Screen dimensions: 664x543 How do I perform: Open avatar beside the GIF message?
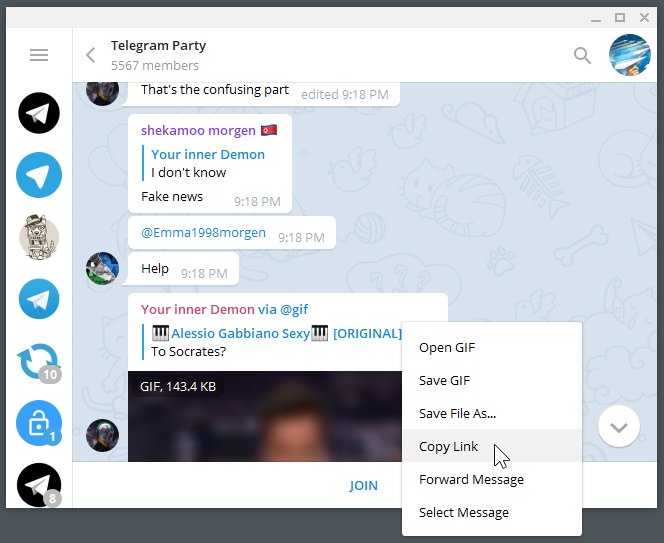pos(102,435)
